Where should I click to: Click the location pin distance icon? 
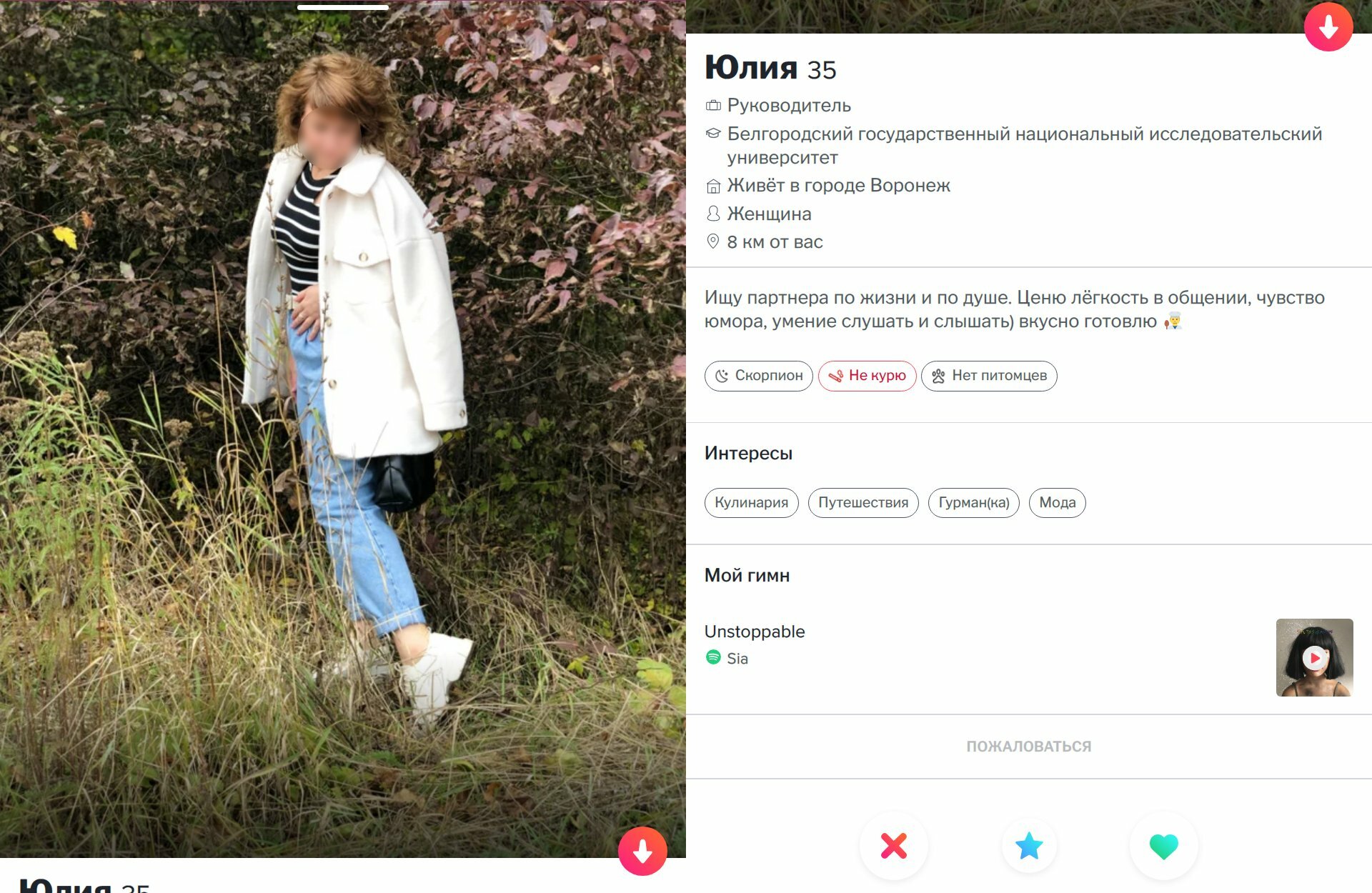[x=712, y=241]
